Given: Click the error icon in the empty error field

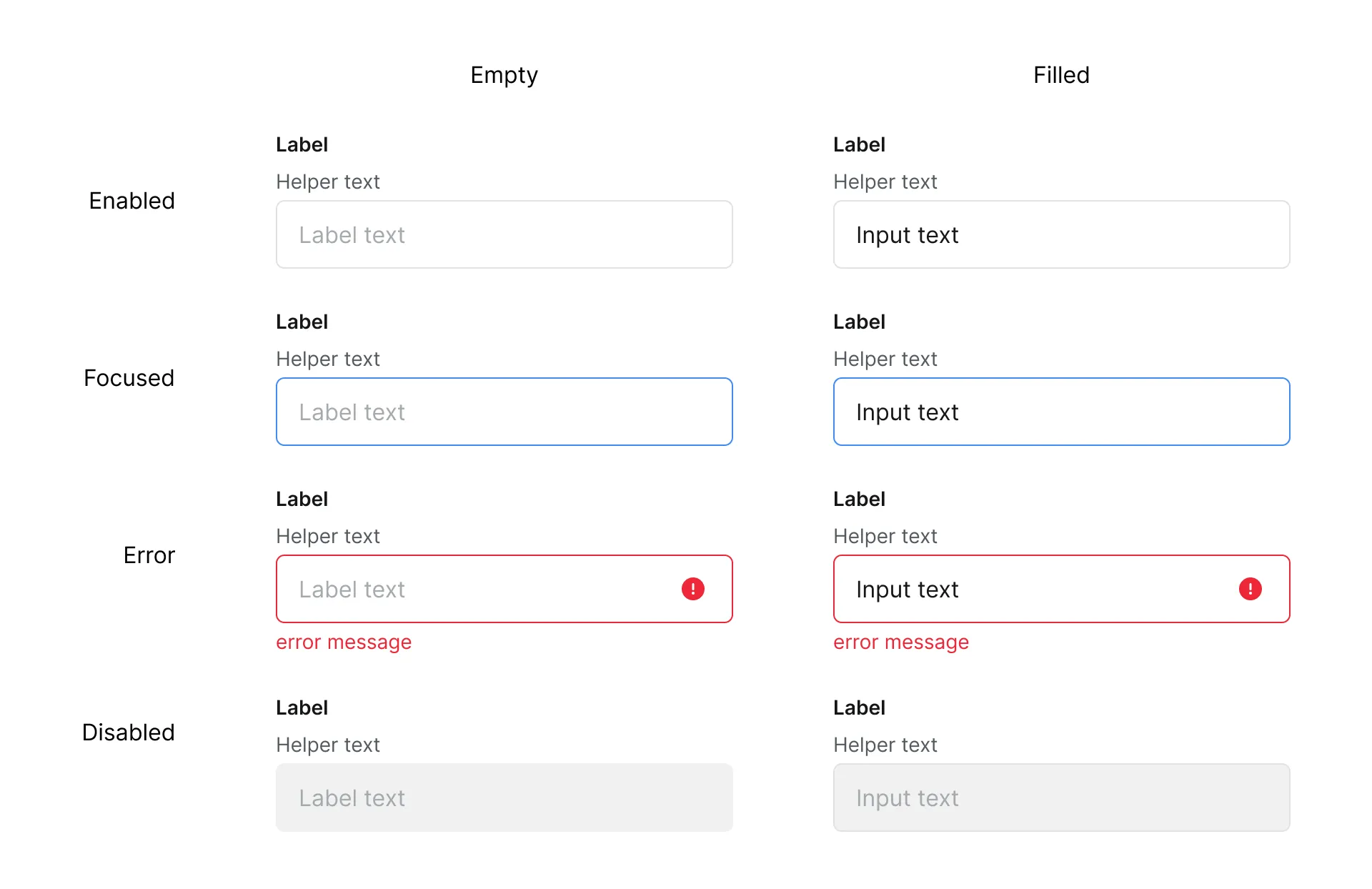Looking at the screenshot, I should 692,589.
